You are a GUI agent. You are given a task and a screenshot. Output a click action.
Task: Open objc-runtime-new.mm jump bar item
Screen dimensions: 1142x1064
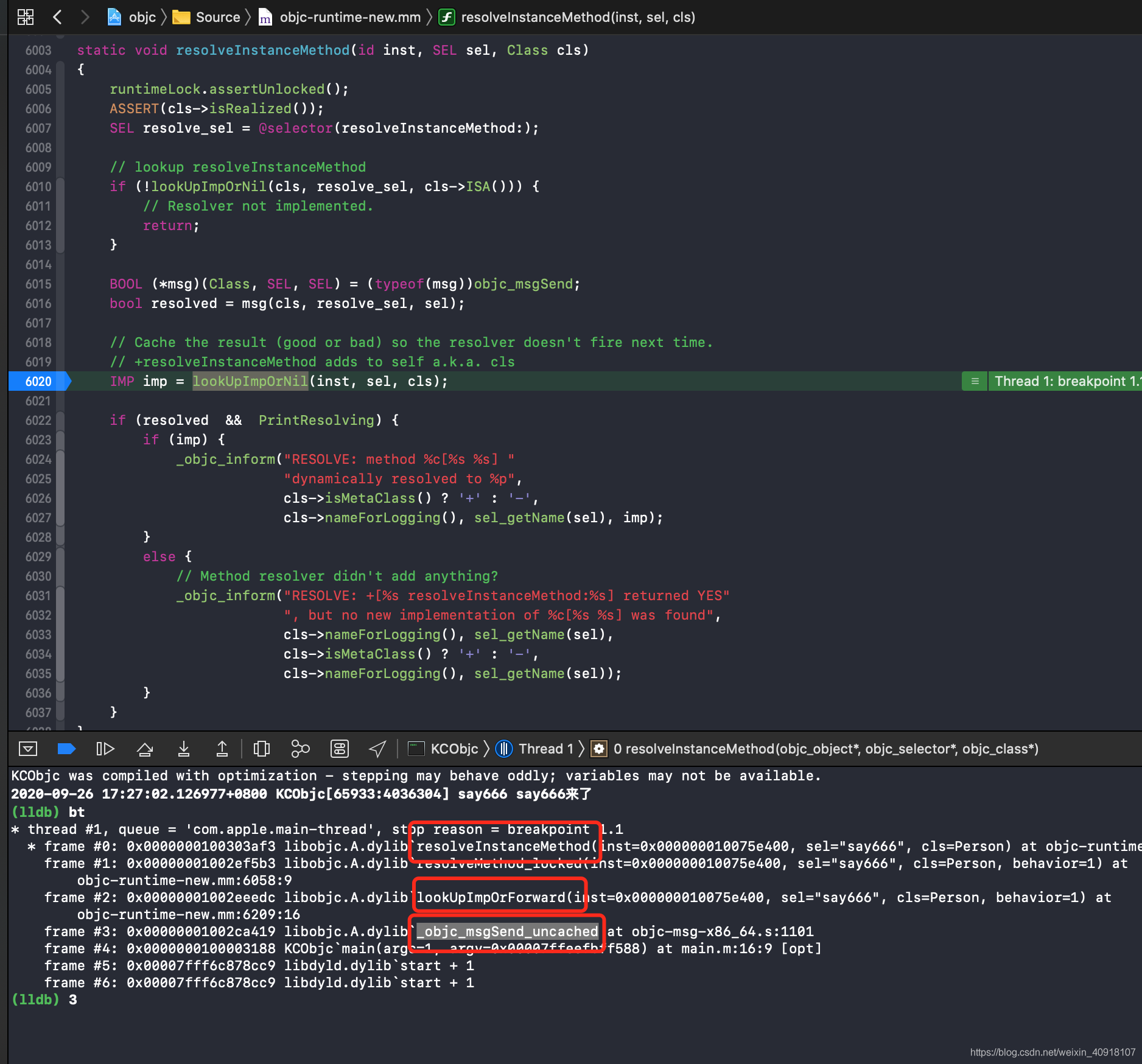(340, 17)
